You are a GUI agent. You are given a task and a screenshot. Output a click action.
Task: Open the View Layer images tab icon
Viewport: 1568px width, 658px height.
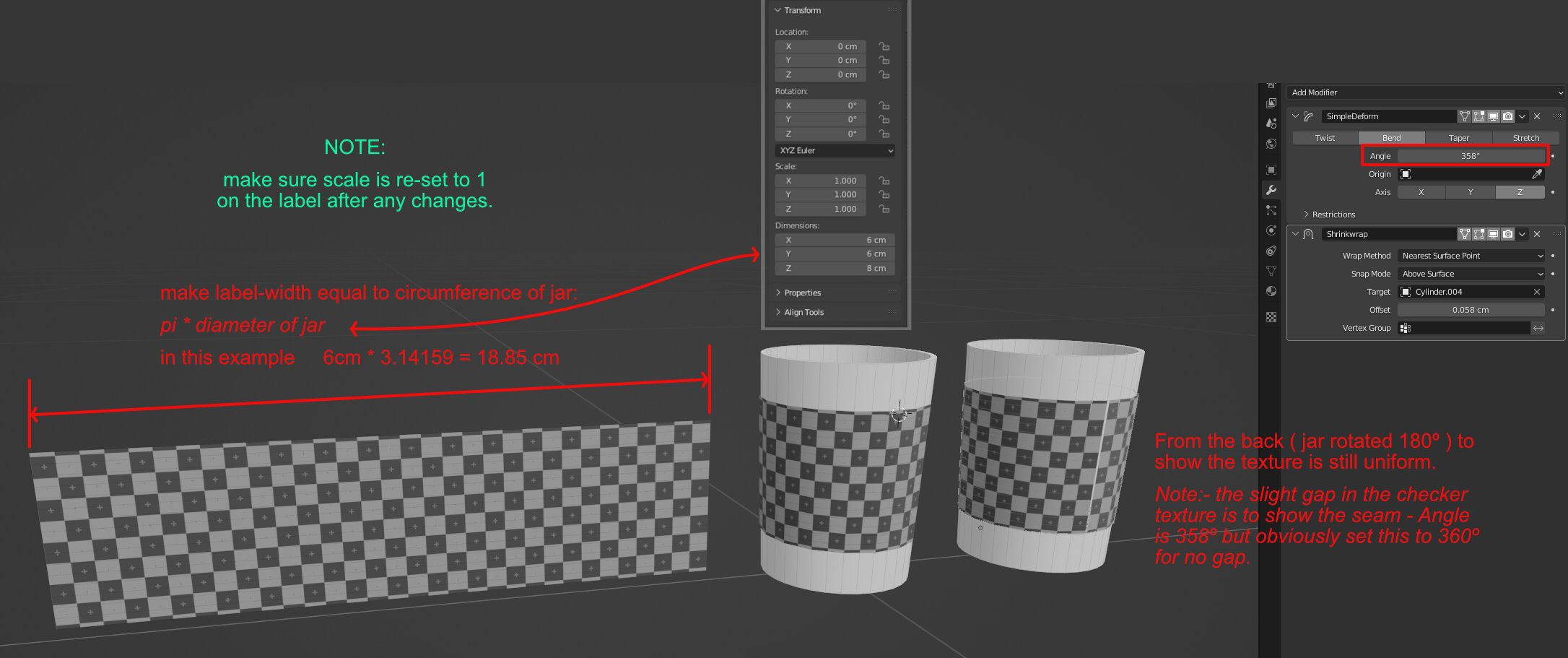point(1271,103)
